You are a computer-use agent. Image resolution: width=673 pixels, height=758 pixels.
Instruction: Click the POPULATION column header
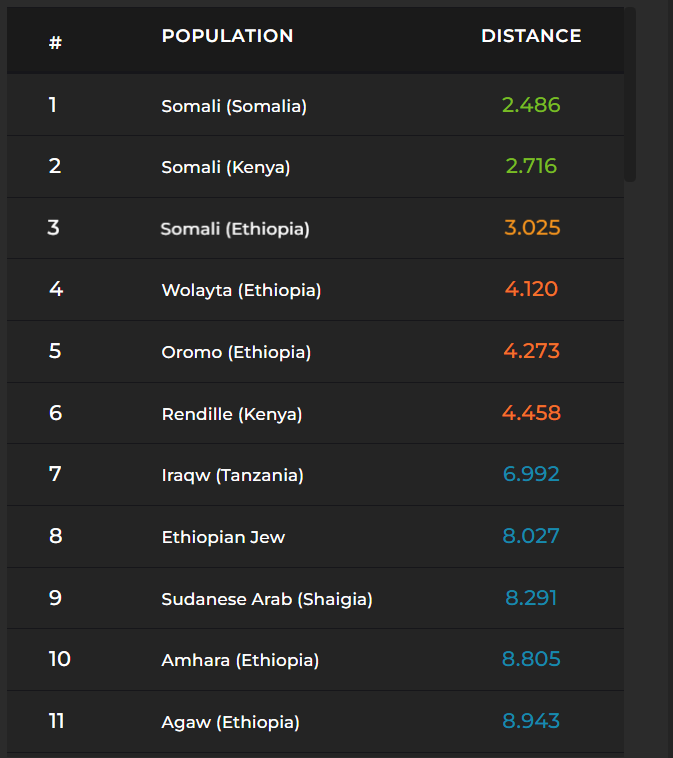pyautogui.click(x=227, y=36)
